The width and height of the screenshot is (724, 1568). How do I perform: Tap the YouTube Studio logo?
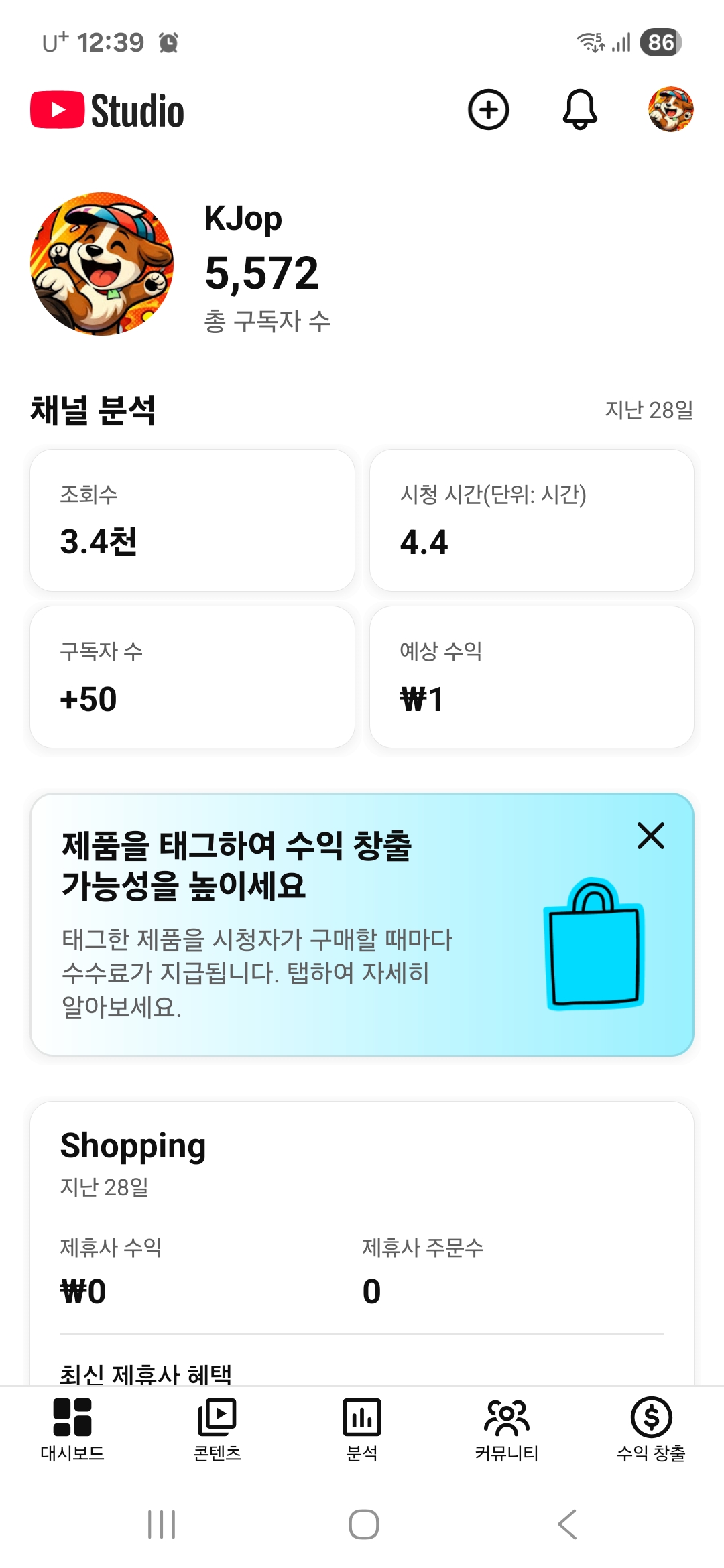click(107, 111)
